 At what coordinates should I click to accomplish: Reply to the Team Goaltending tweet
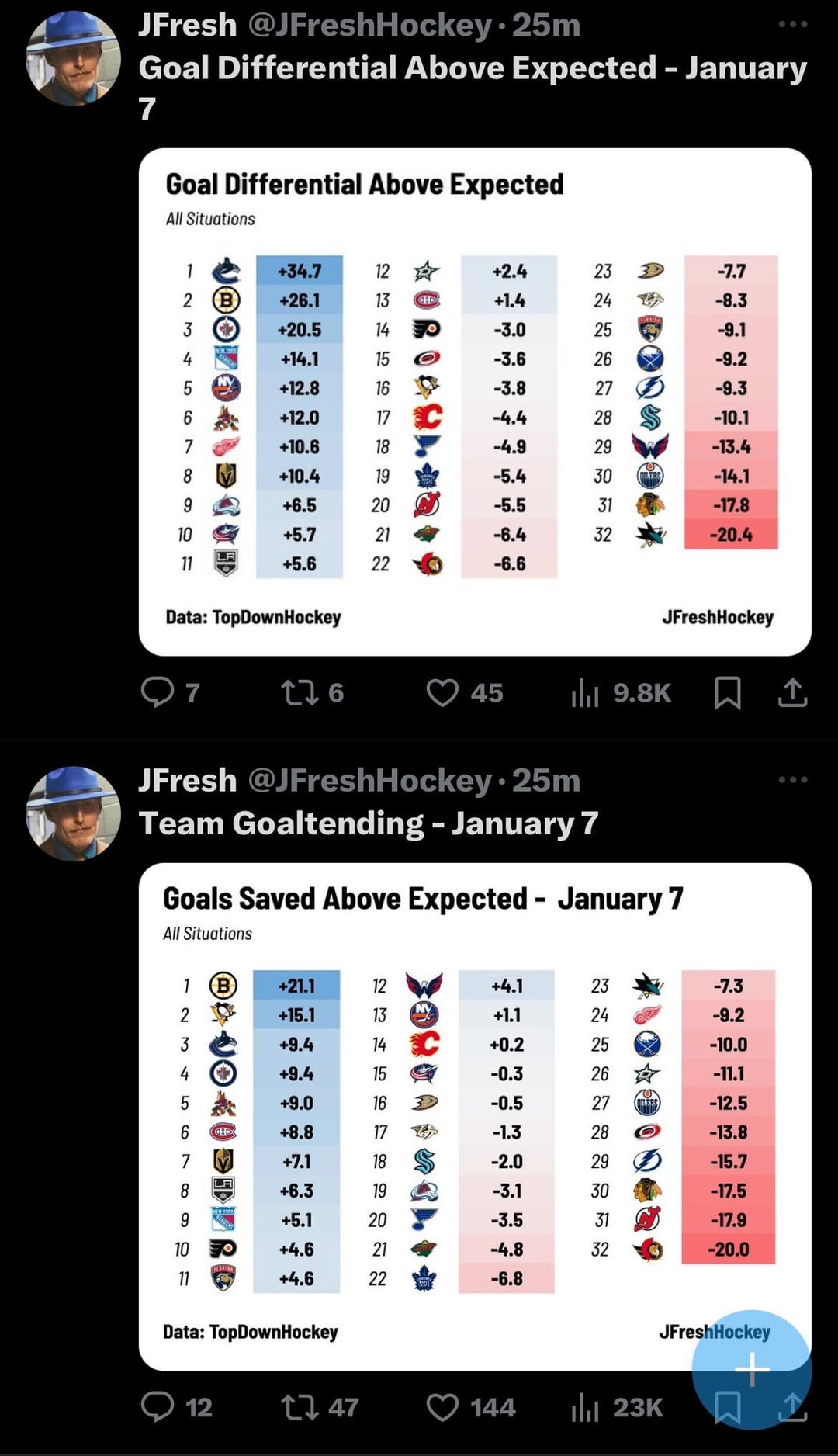point(158,1406)
